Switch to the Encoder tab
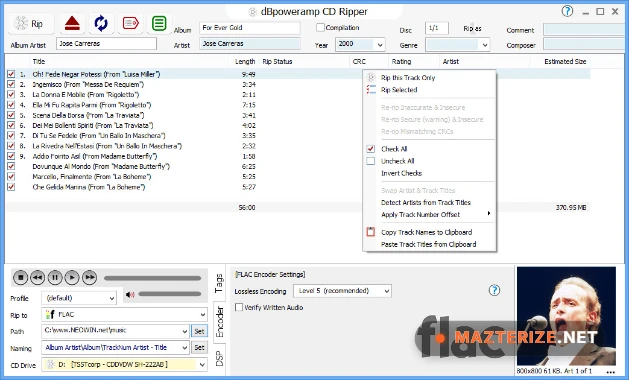The width and height of the screenshot is (629, 380). [219, 321]
